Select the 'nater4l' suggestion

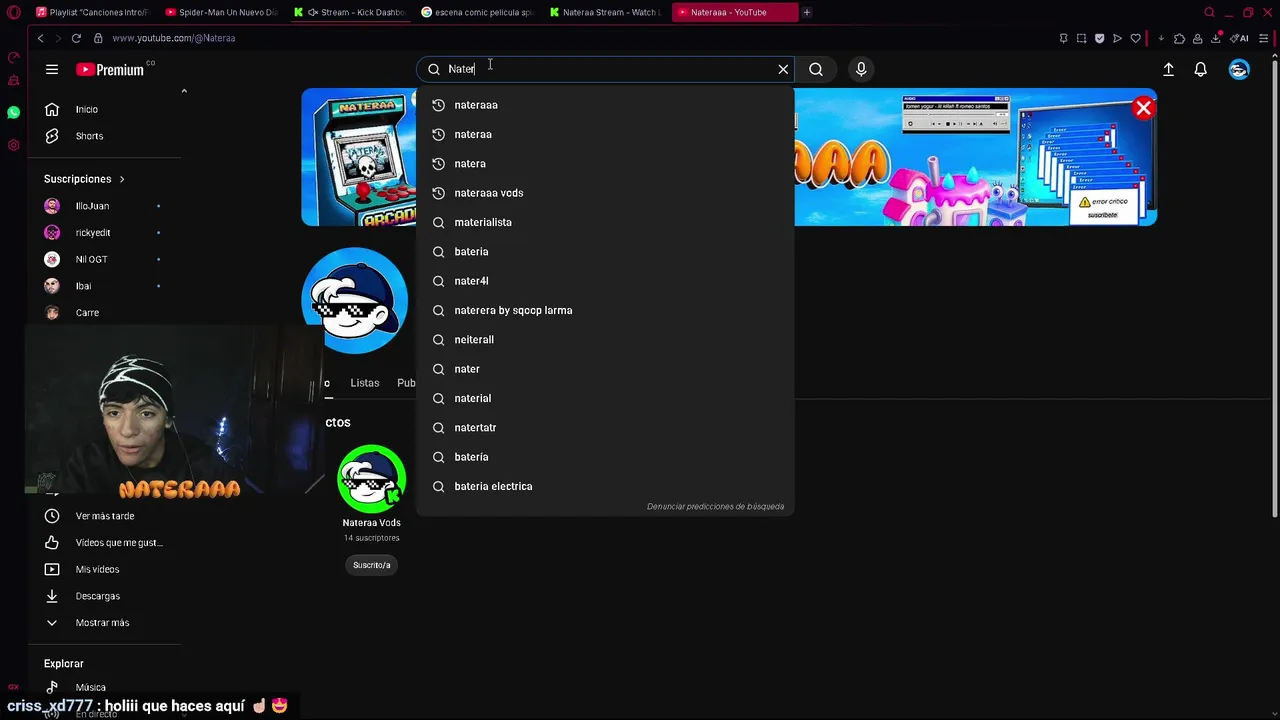point(605,281)
